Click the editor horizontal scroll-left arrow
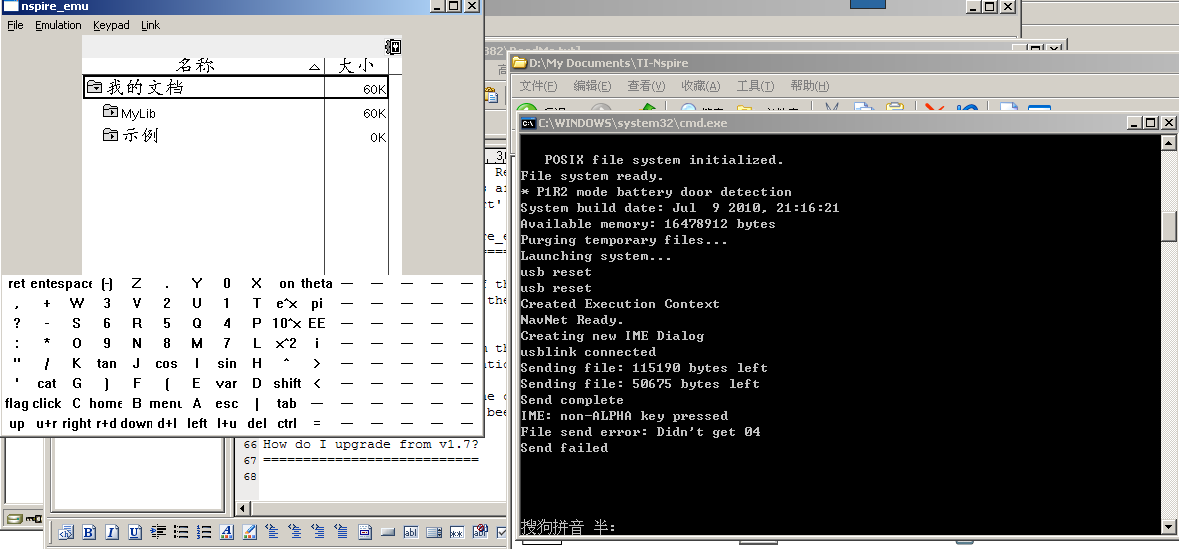The width and height of the screenshot is (1179, 549). coord(243,508)
